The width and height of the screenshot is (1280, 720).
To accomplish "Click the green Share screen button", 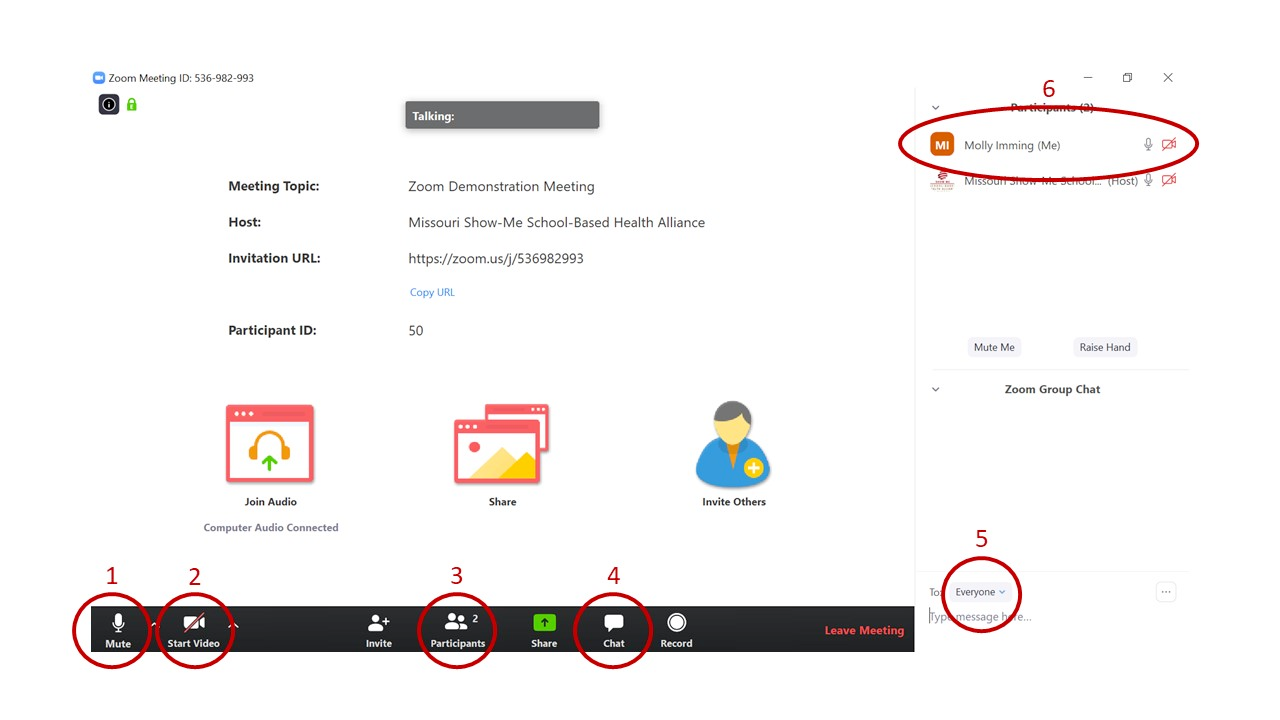I will click(x=544, y=622).
